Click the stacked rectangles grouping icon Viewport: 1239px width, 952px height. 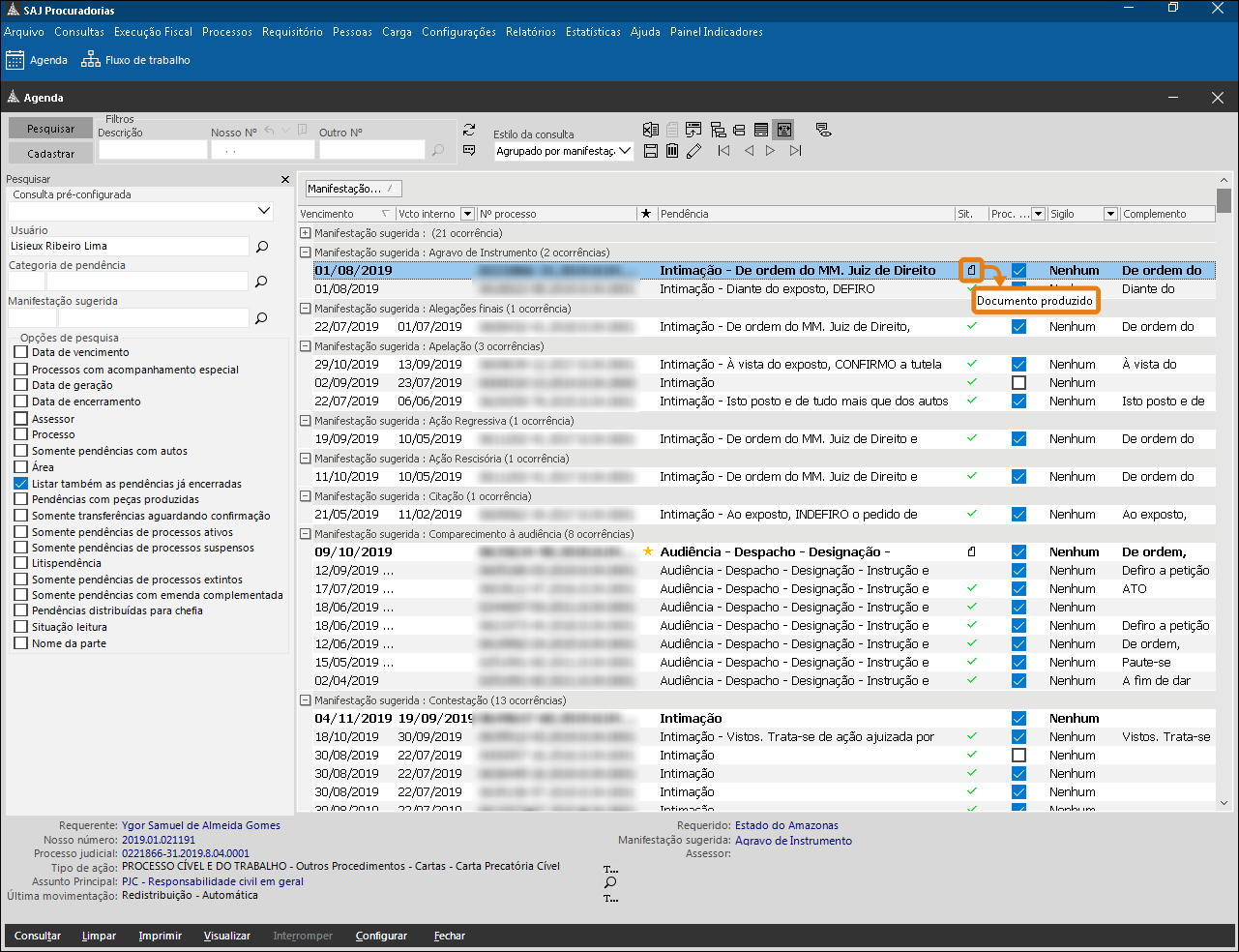click(739, 130)
